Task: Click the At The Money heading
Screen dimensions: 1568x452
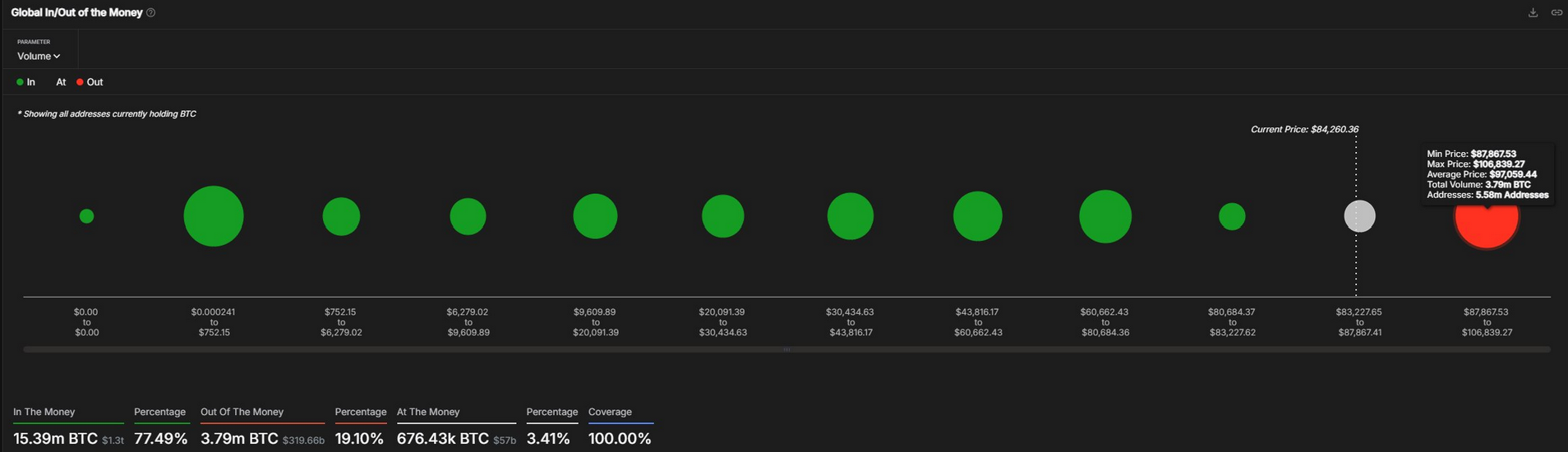Action: tap(428, 412)
